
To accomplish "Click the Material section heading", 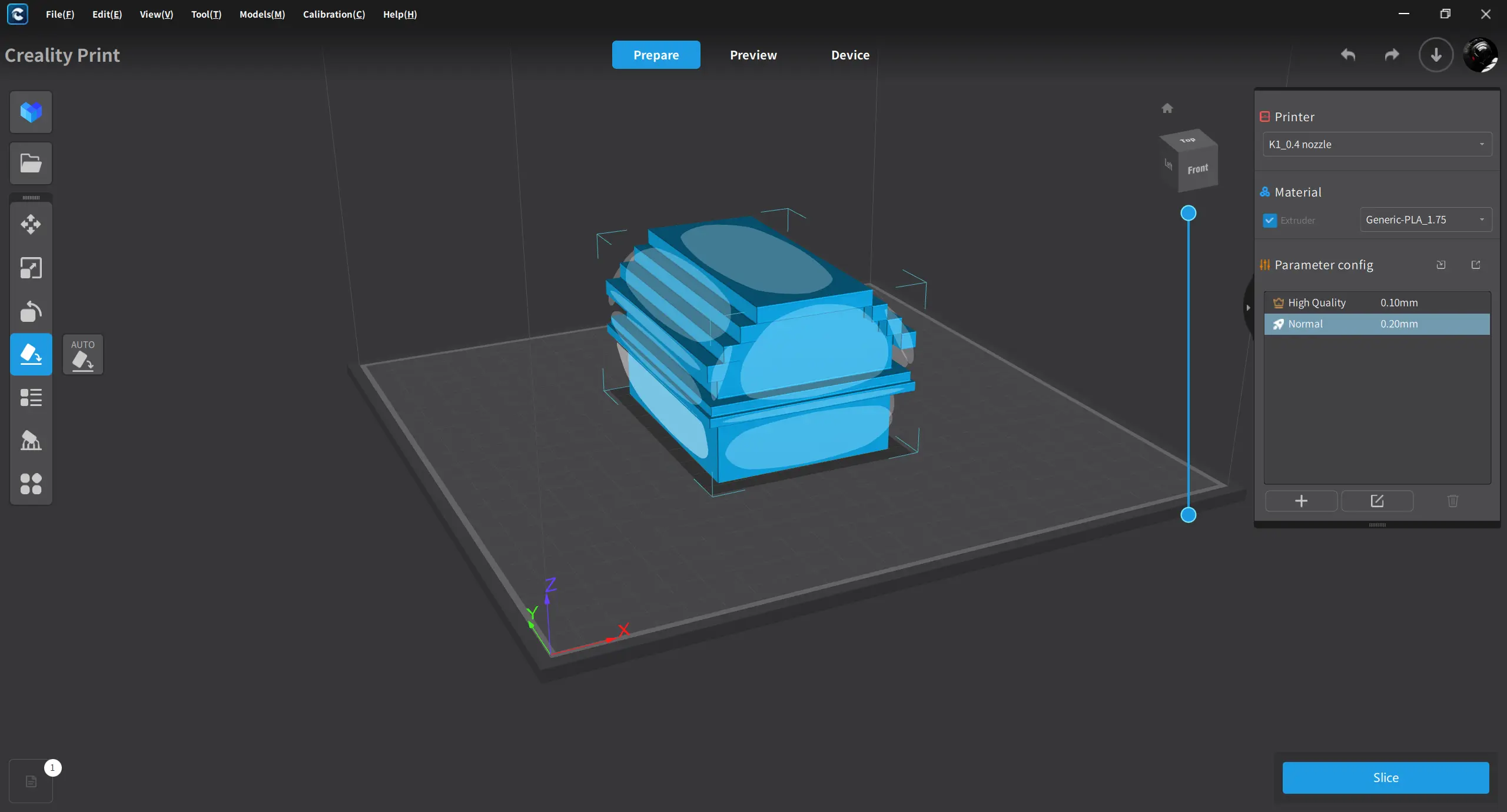I will 1298,192.
